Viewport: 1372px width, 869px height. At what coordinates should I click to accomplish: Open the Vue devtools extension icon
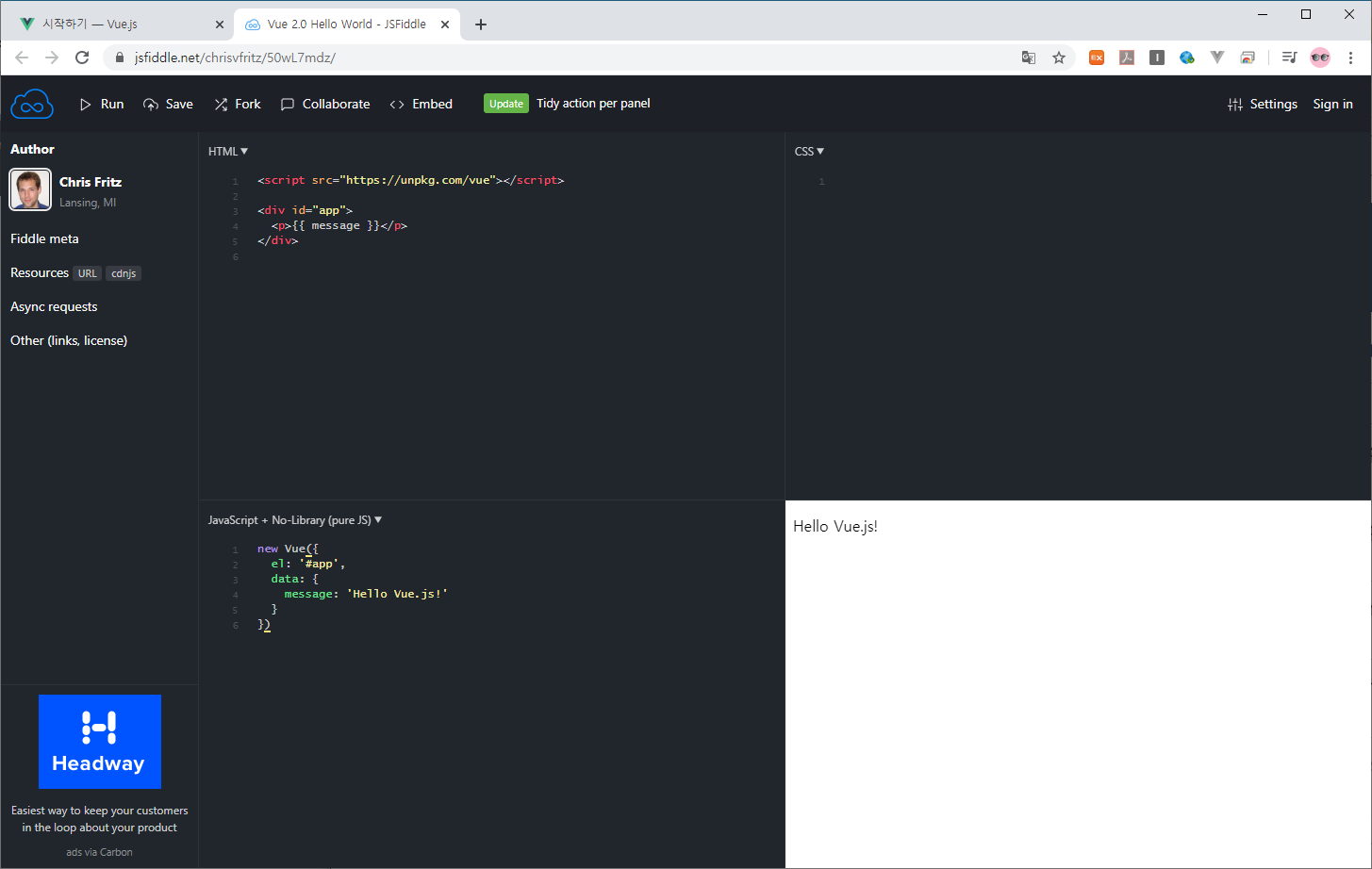(1217, 57)
